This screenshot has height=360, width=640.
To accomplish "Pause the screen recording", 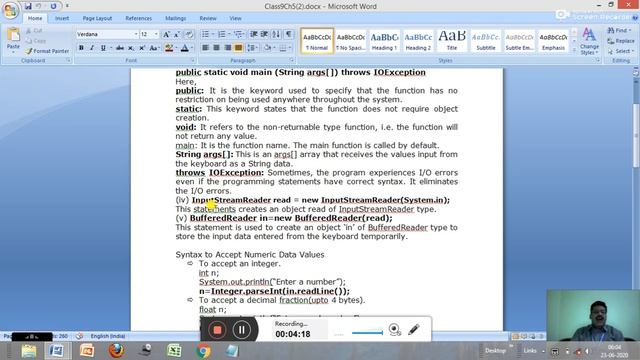I will point(242,330).
